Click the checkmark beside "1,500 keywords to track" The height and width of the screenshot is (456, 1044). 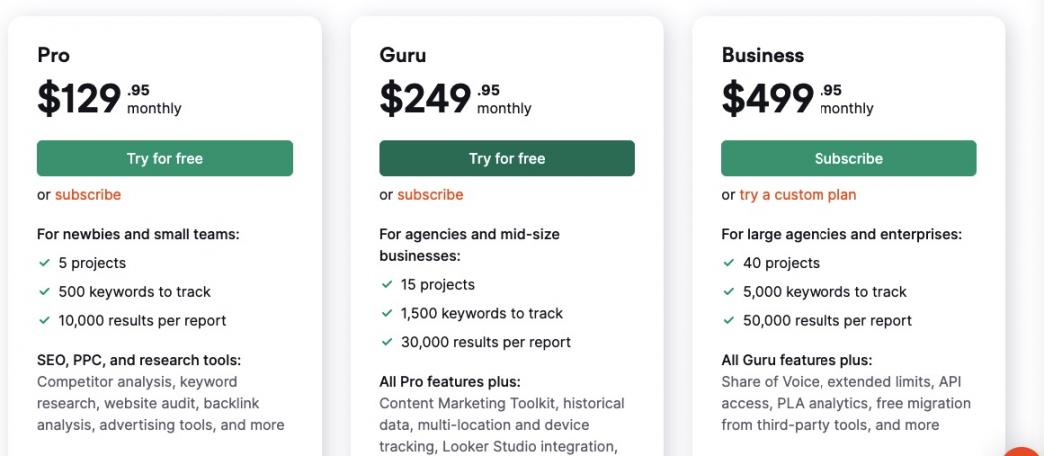click(x=387, y=313)
